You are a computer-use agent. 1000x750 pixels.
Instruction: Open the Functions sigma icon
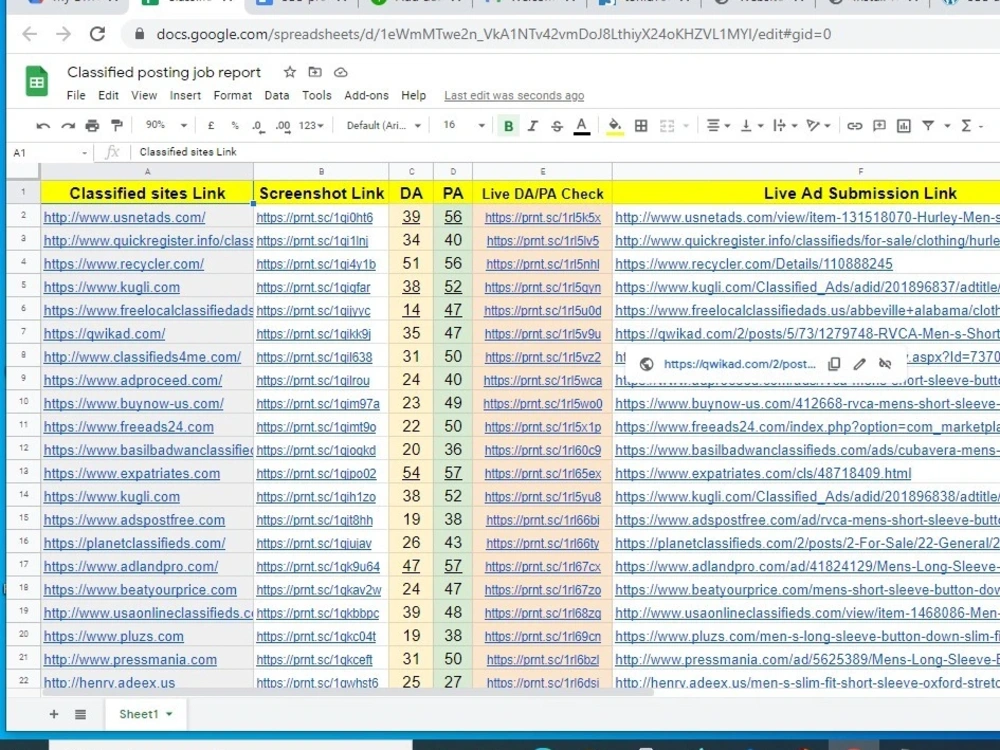coord(966,126)
